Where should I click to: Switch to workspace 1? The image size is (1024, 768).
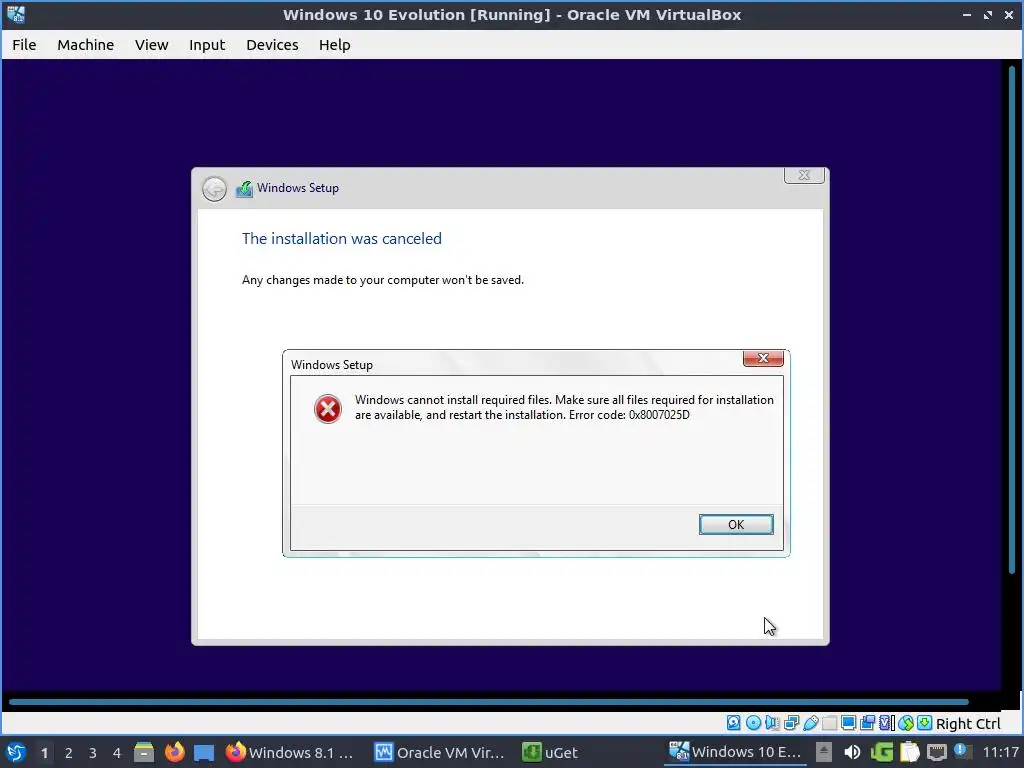(44, 753)
